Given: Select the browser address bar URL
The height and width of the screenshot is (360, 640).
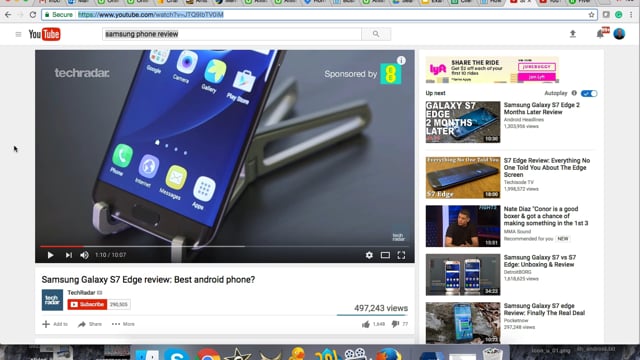Looking at the screenshot, I should 151,15.
